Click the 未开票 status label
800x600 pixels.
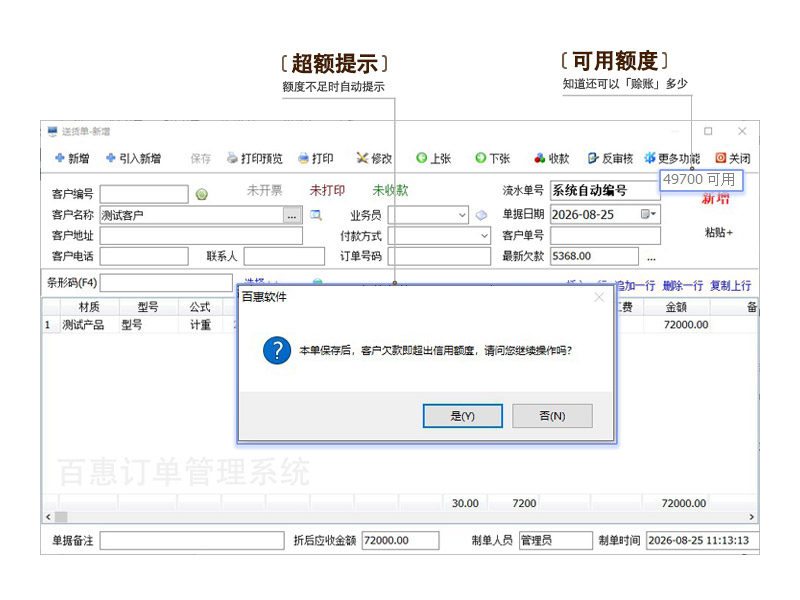click(264, 191)
